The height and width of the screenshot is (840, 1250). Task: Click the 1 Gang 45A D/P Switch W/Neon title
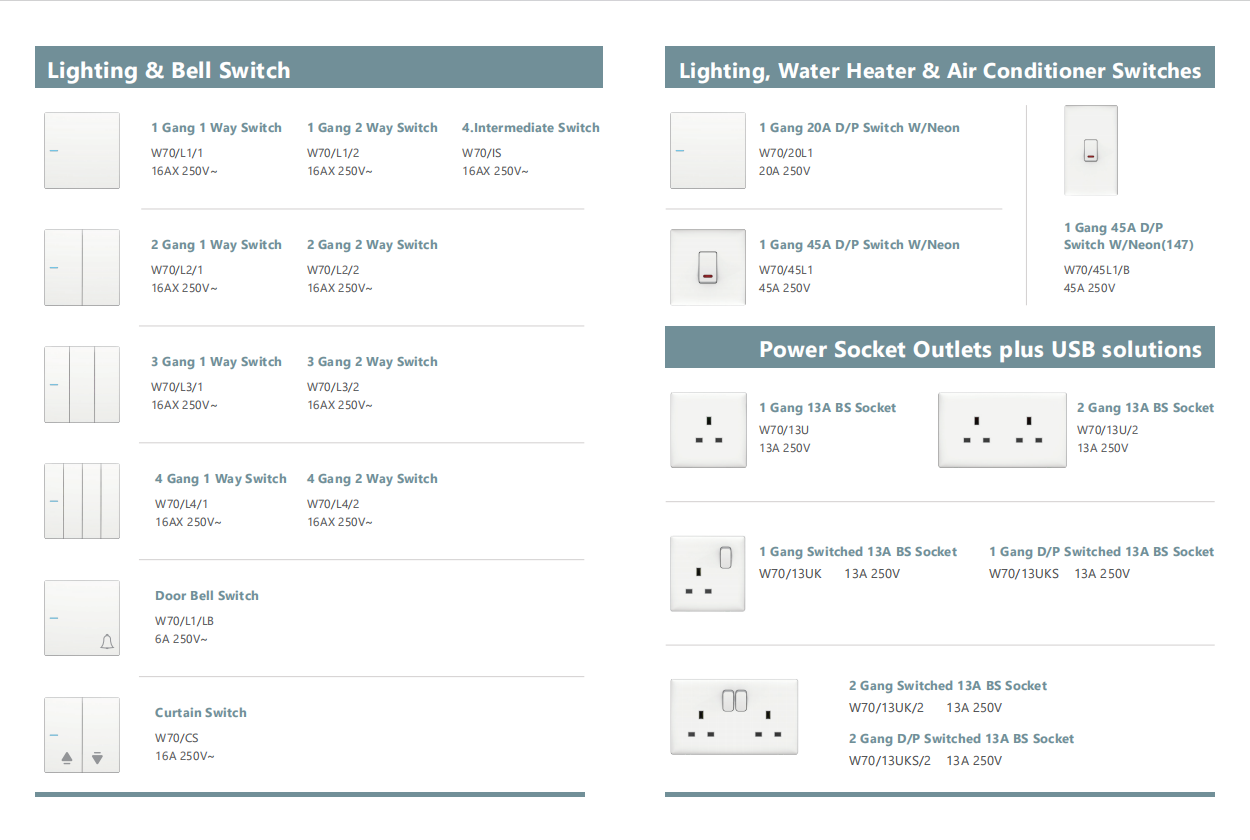[x=859, y=245]
